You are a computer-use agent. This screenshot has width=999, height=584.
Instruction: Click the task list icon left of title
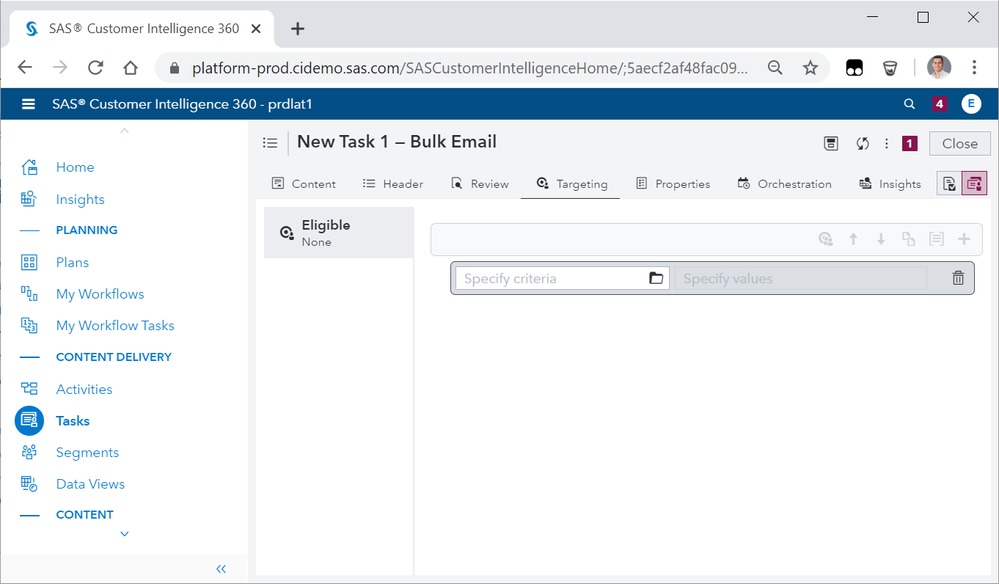(x=270, y=143)
